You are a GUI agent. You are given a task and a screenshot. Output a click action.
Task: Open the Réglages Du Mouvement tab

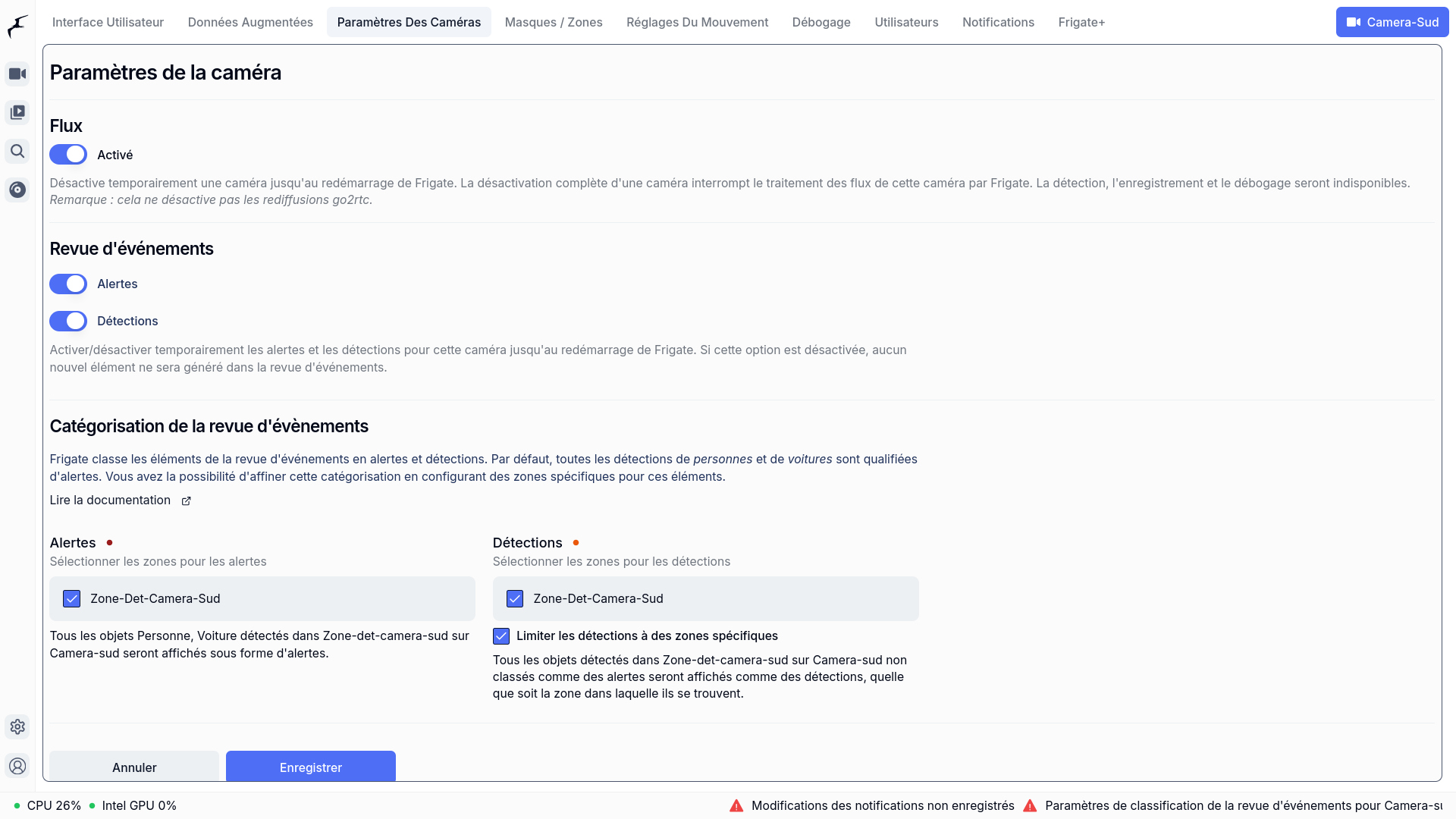[697, 22]
